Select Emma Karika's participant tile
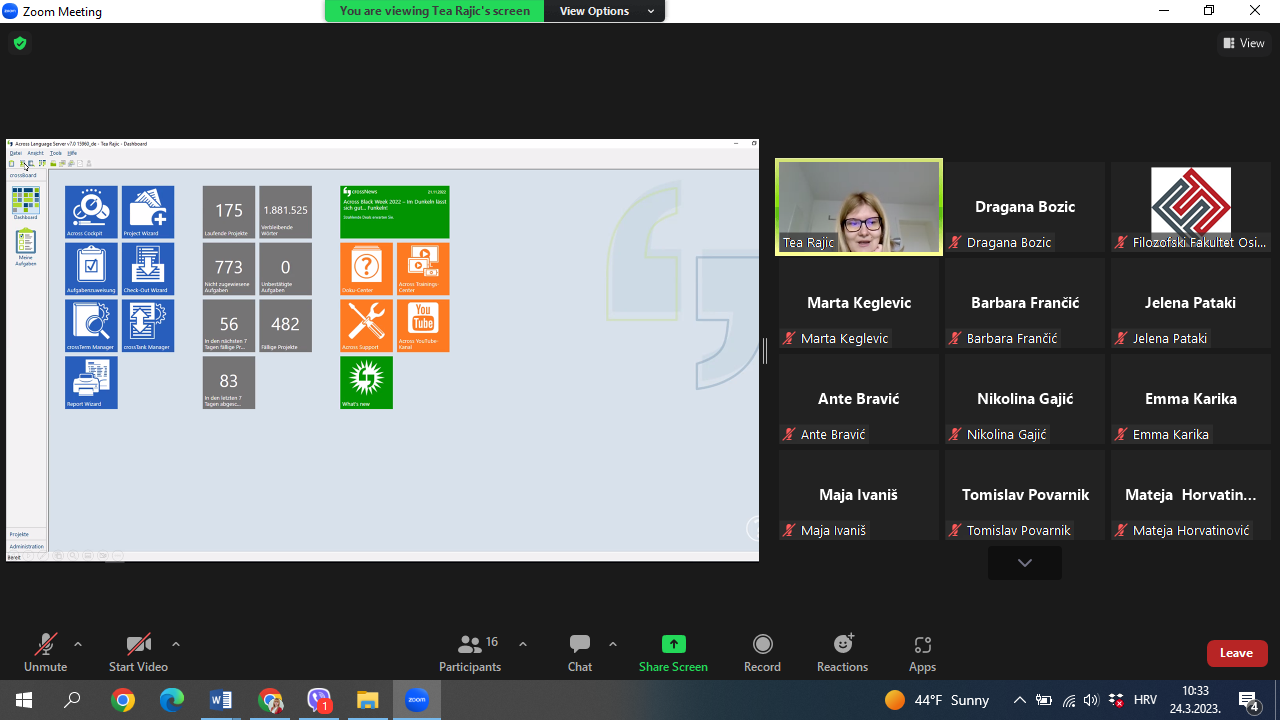 [1191, 399]
